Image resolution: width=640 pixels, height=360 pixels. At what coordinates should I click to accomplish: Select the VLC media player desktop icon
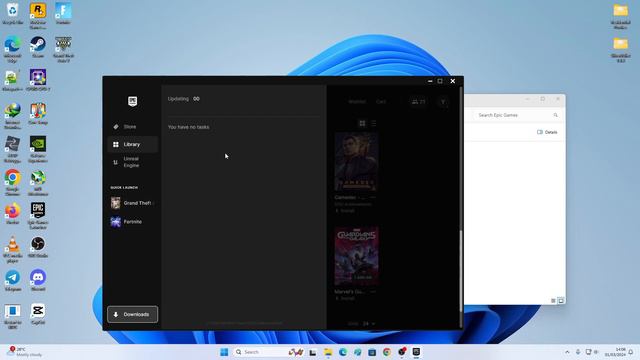13,249
